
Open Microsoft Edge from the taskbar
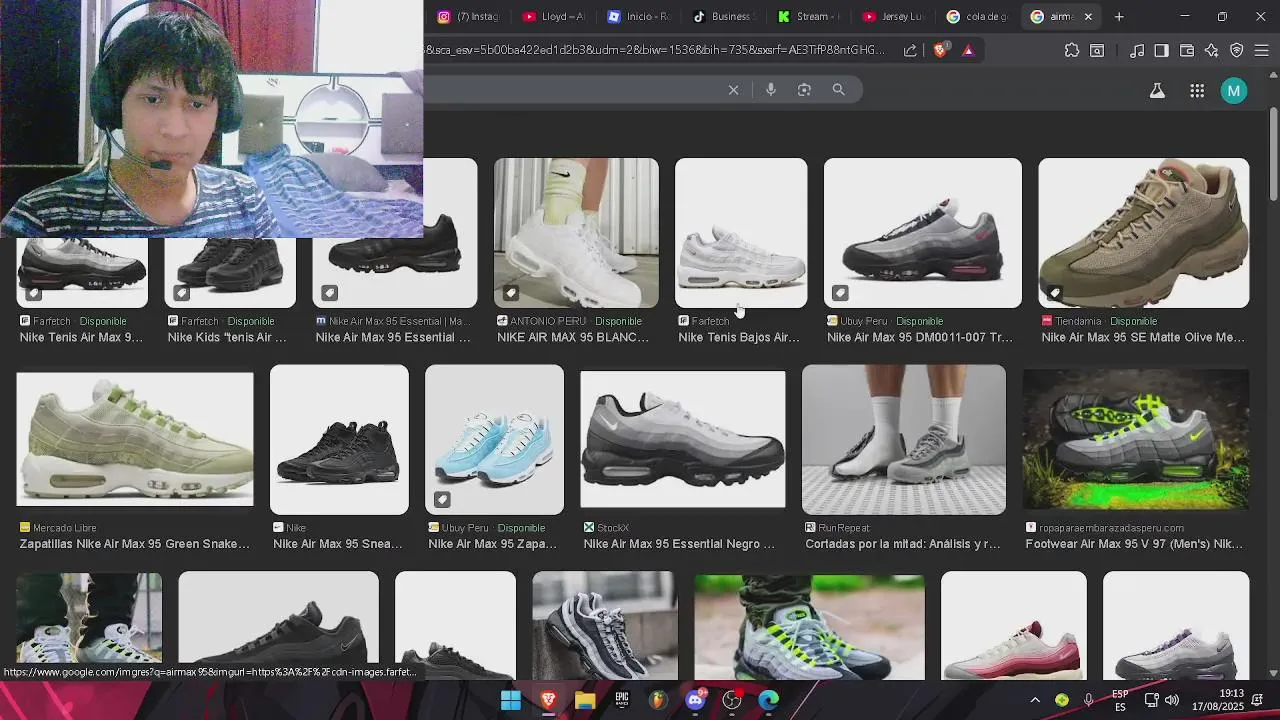click(x=768, y=700)
